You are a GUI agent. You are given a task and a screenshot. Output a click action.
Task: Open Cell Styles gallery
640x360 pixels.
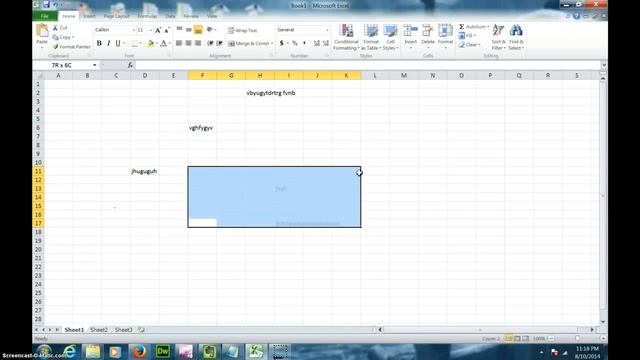390,37
